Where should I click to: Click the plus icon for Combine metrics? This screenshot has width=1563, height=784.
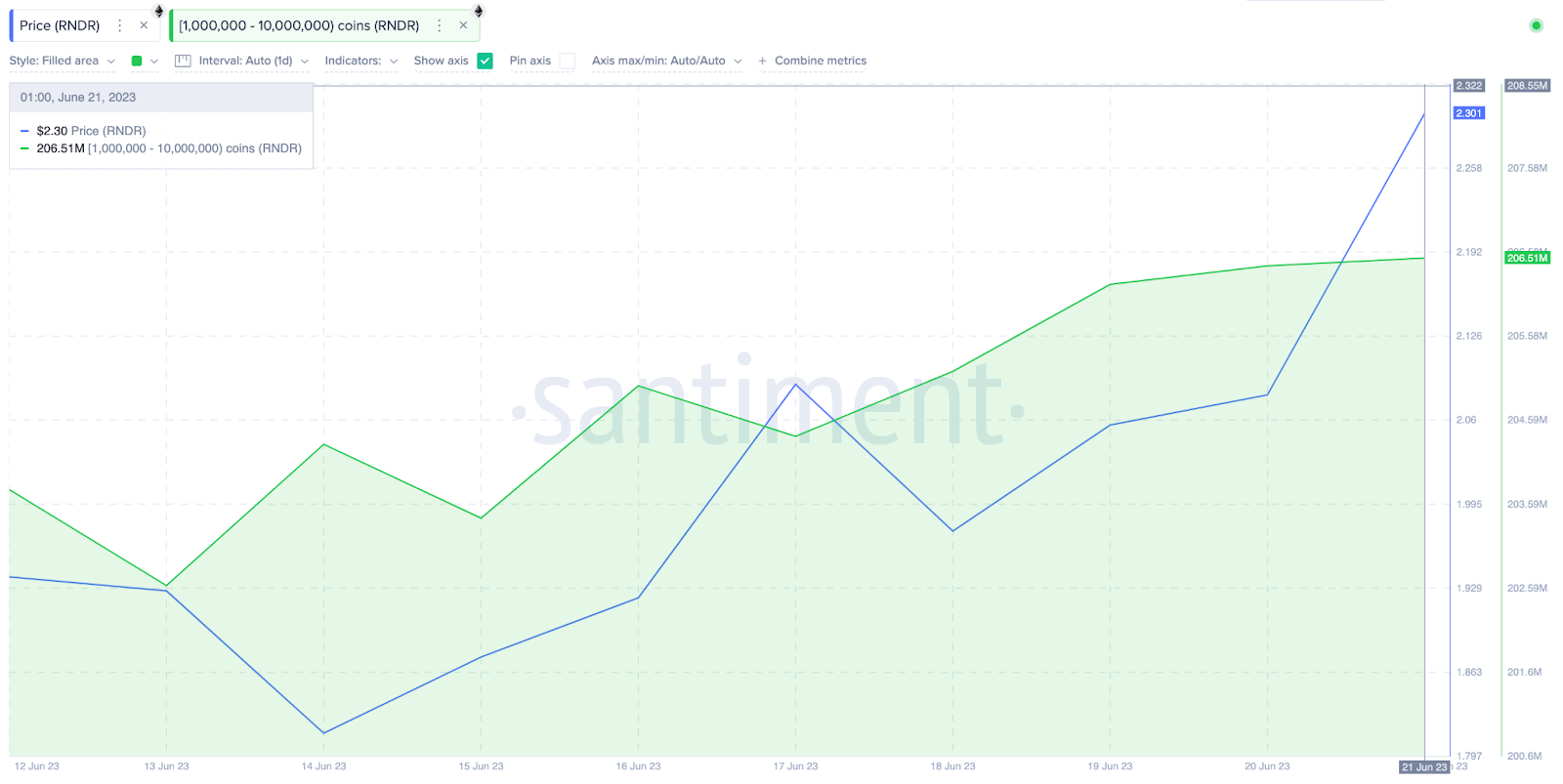click(x=762, y=61)
